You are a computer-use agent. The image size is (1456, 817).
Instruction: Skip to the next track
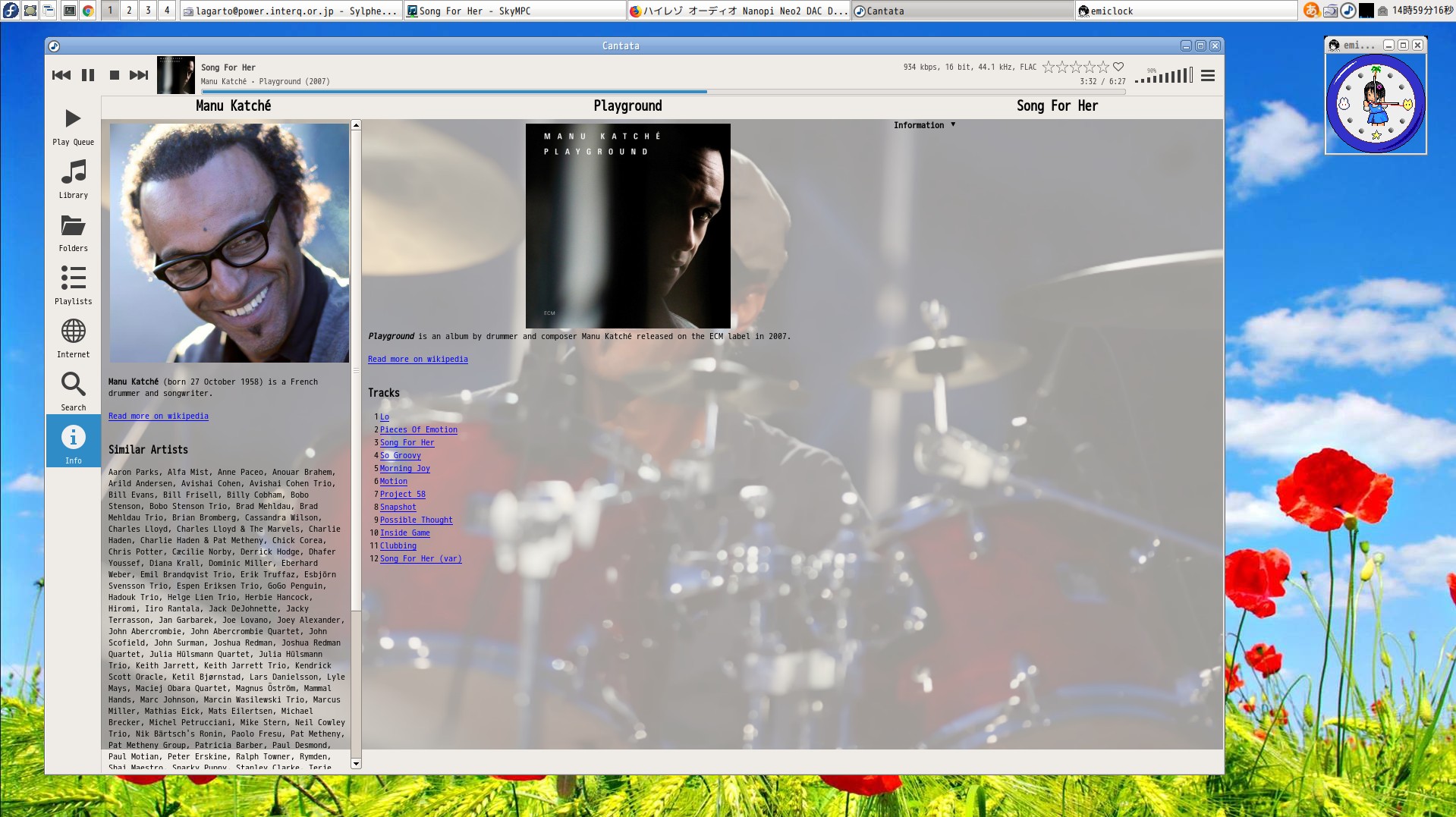coord(139,75)
